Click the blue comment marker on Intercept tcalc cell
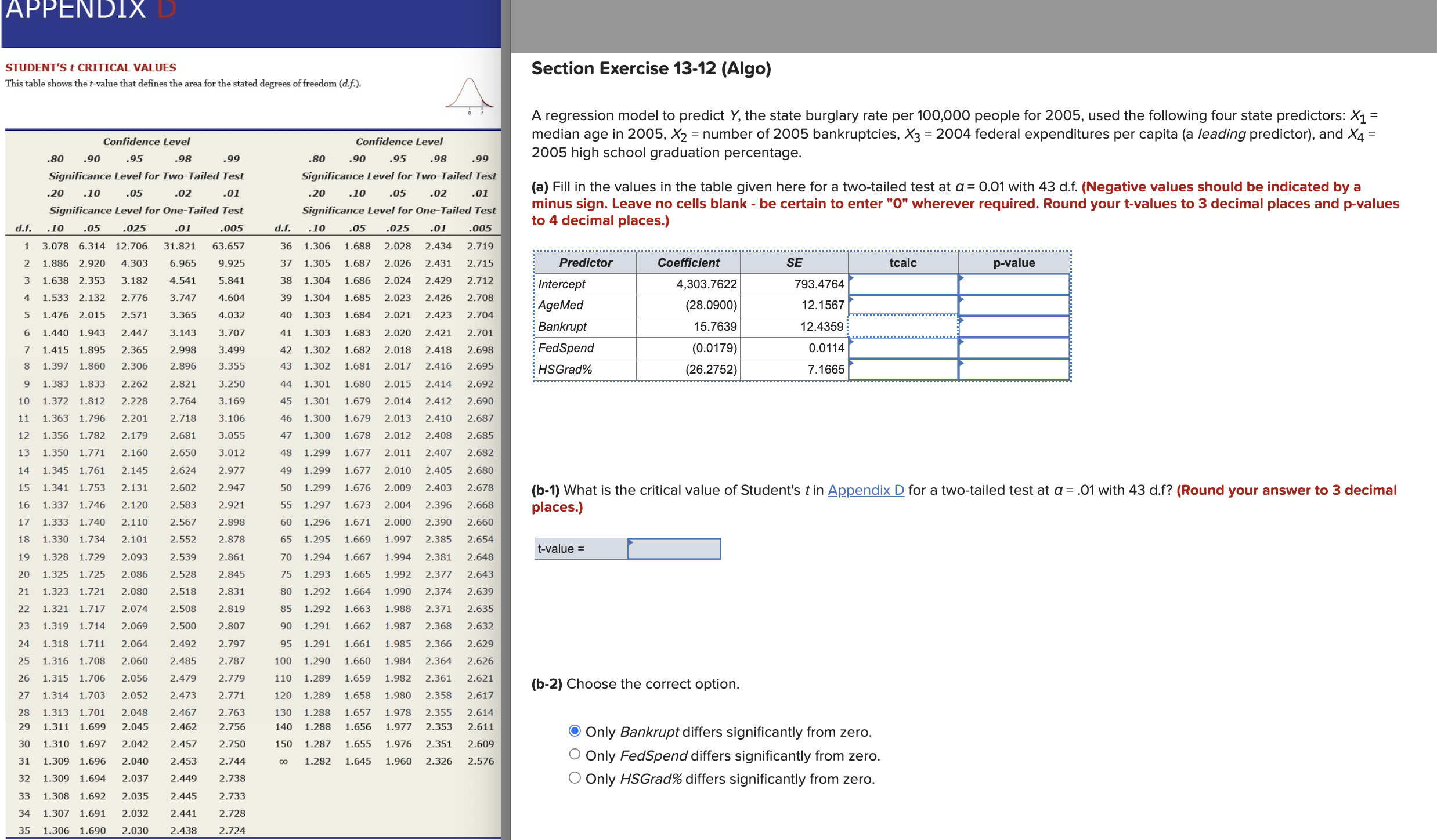This screenshot has width=1437, height=840. pyautogui.click(x=851, y=279)
